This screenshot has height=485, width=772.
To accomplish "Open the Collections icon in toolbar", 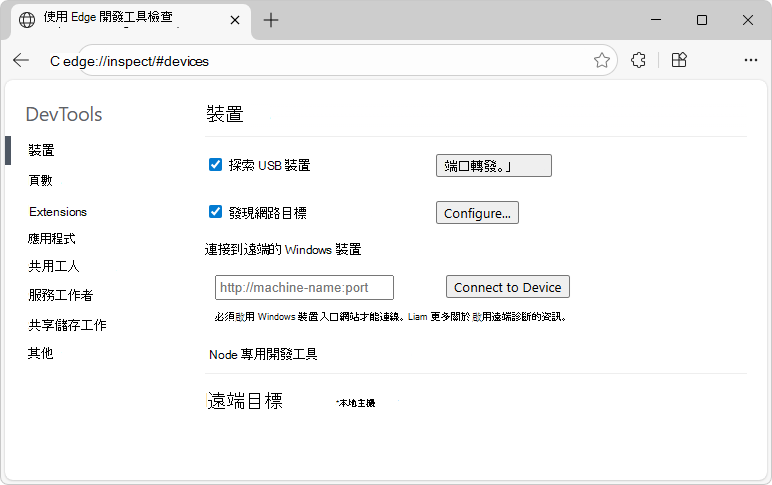I will [679, 60].
